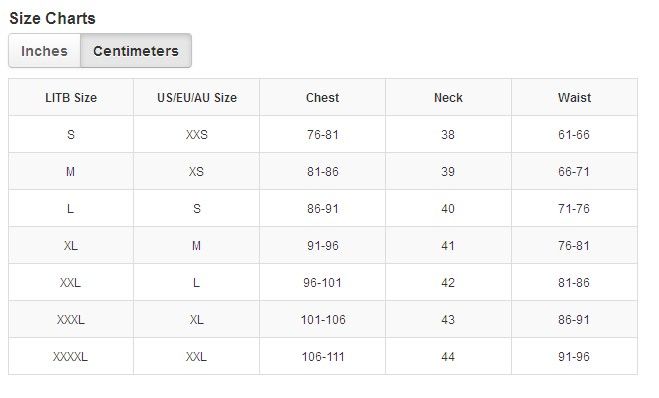The width and height of the screenshot is (659, 398).
Task: Click the XS size cell
Action: click(x=197, y=171)
